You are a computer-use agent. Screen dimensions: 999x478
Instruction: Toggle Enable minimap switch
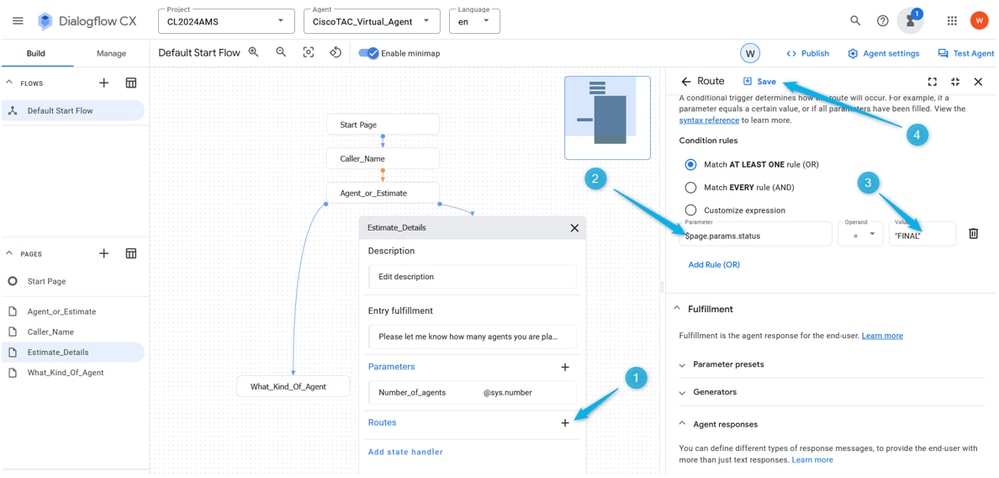click(369, 53)
